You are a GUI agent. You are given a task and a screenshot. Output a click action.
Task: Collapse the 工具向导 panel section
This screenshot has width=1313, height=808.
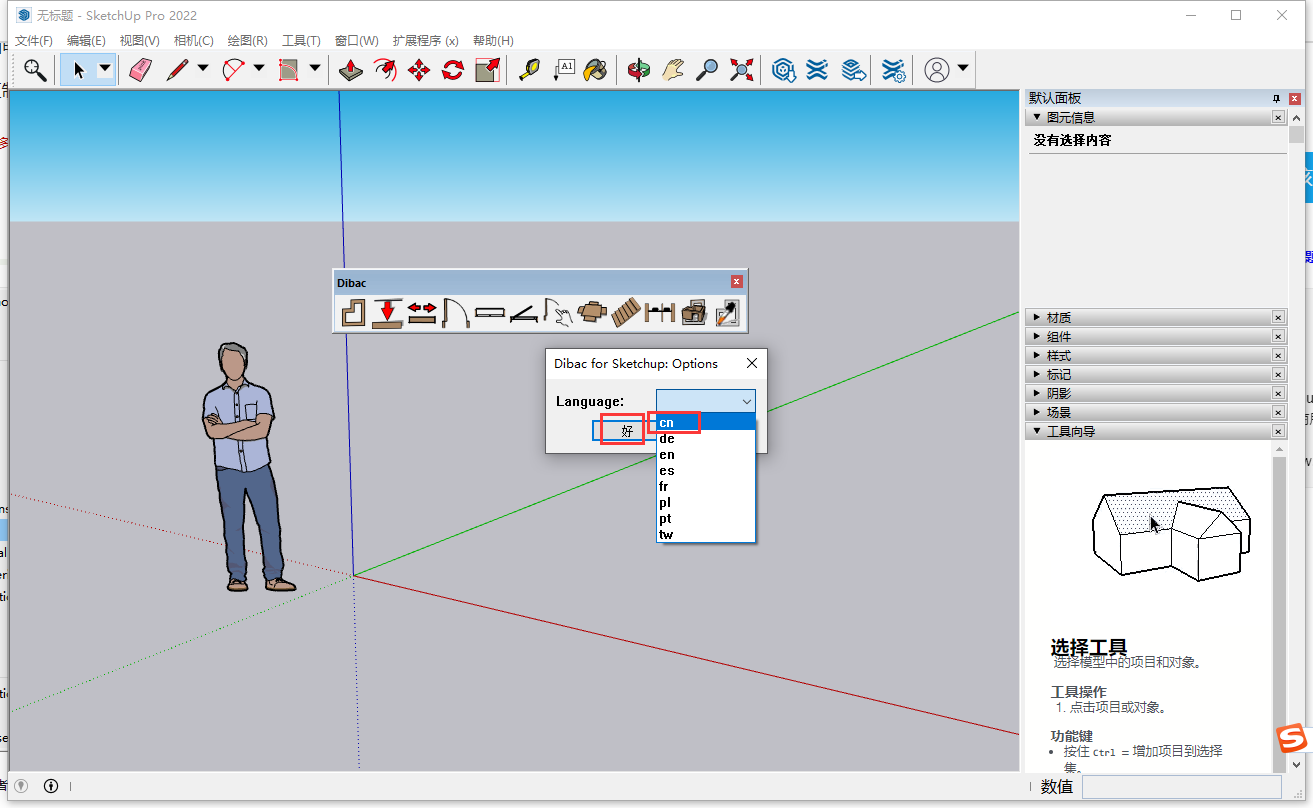[1070, 431]
